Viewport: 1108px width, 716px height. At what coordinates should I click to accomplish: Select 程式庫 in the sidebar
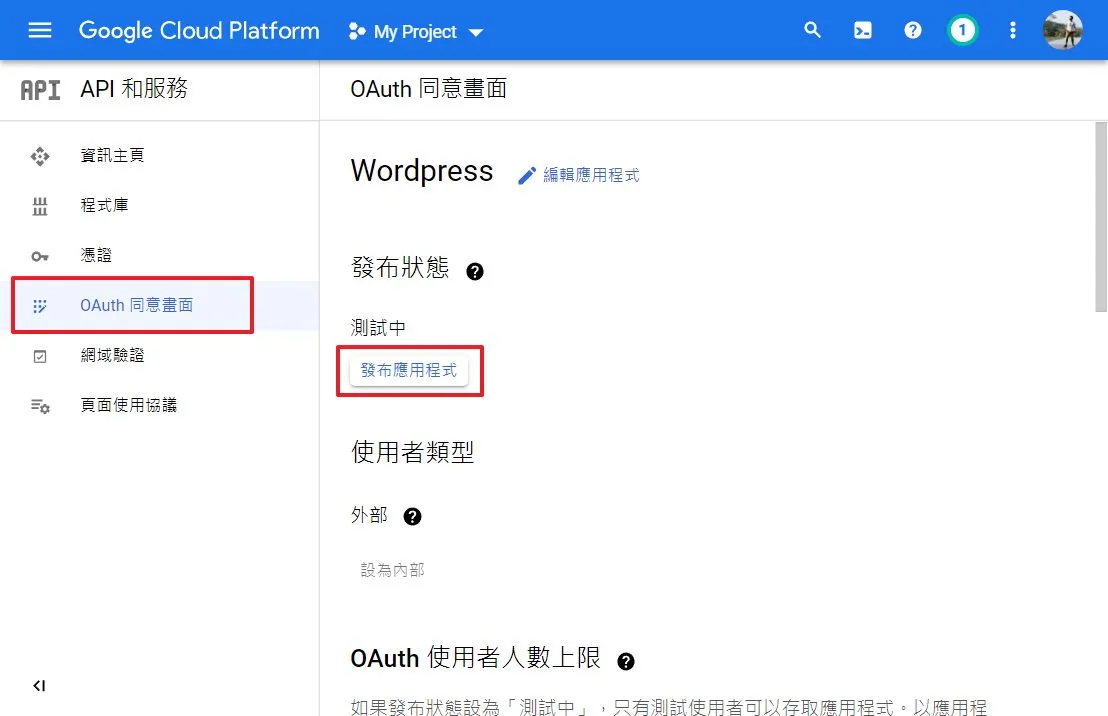tap(160, 206)
